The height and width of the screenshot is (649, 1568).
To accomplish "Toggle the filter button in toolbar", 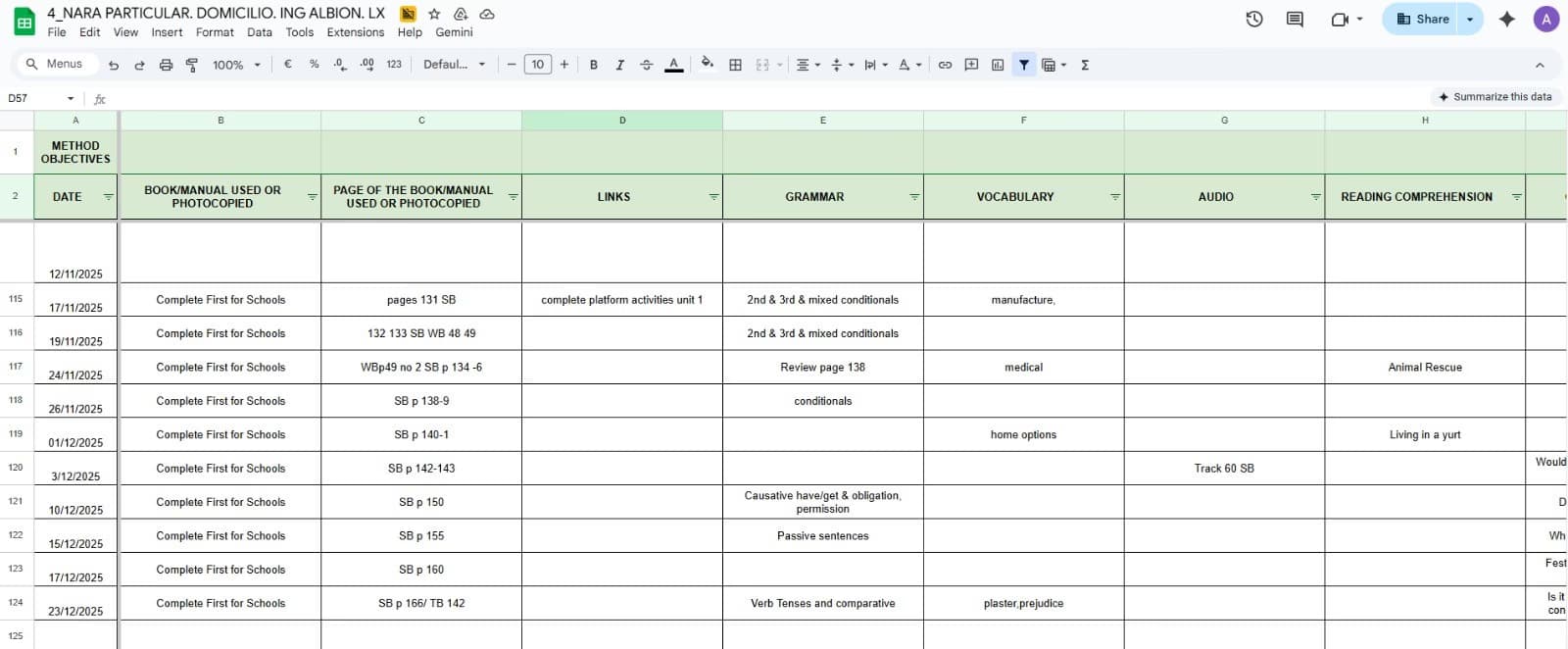I will pyautogui.click(x=1024, y=65).
